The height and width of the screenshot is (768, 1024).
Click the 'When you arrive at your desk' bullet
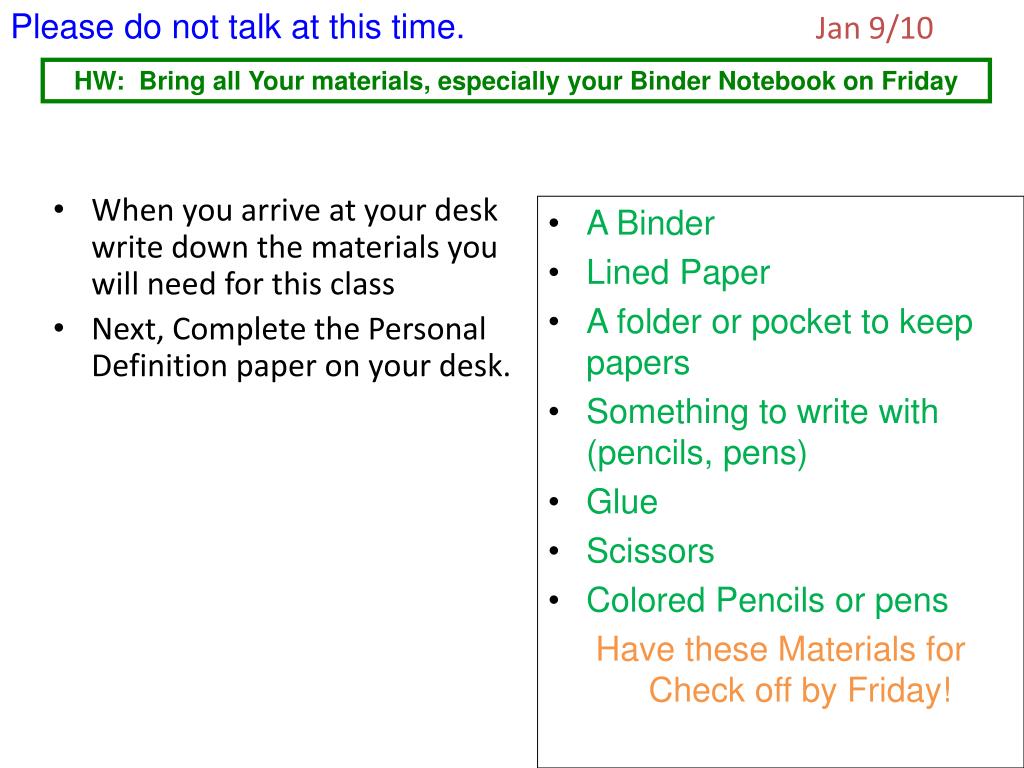click(x=295, y=212)
